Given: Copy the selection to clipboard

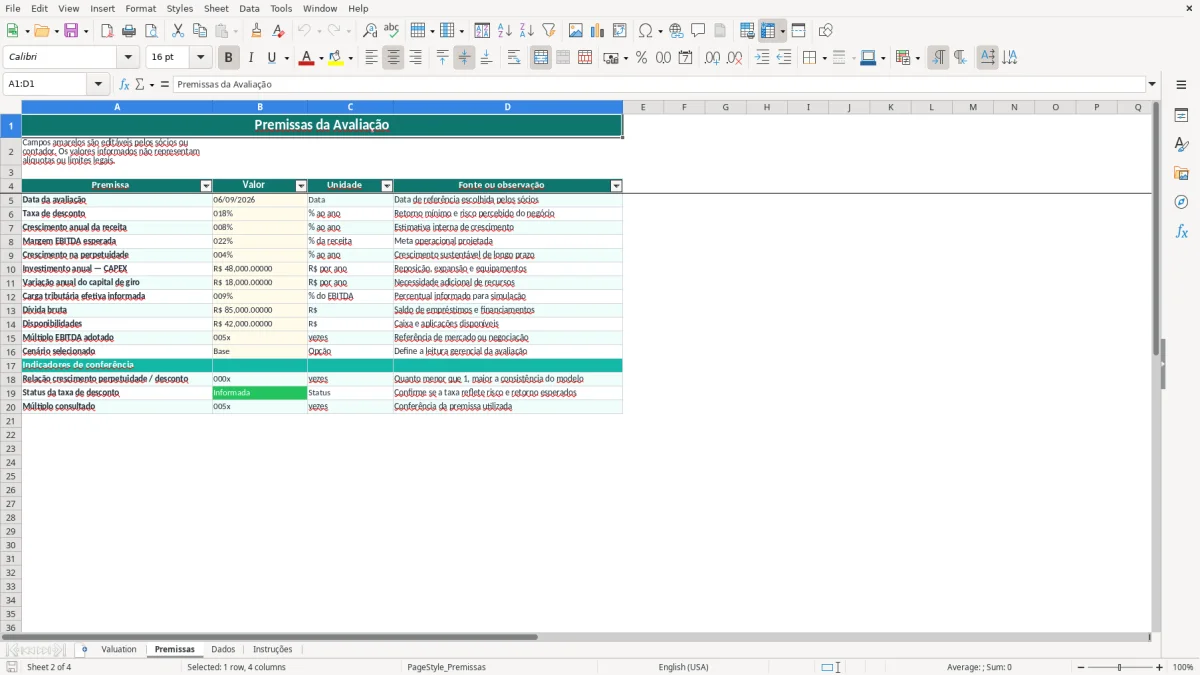Looking at the screenshot, I should coord(200,31).
